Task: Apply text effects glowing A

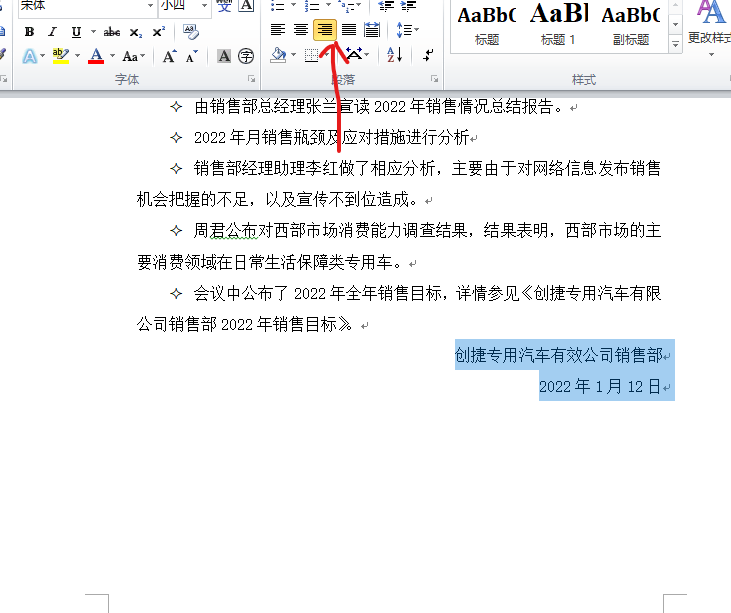Action: click(x=29, y=56)
